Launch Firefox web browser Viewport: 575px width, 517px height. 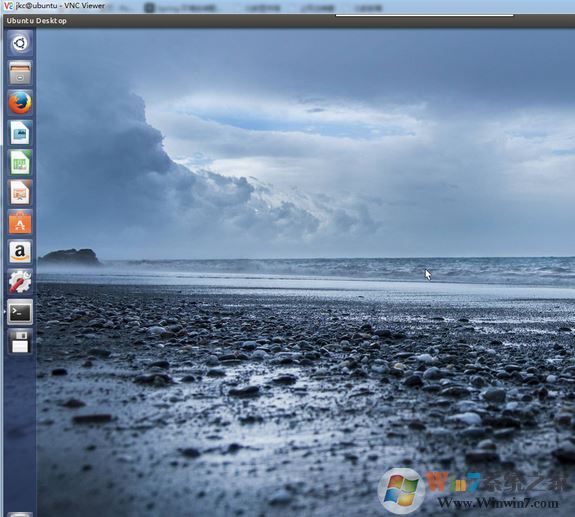[20, 102]
